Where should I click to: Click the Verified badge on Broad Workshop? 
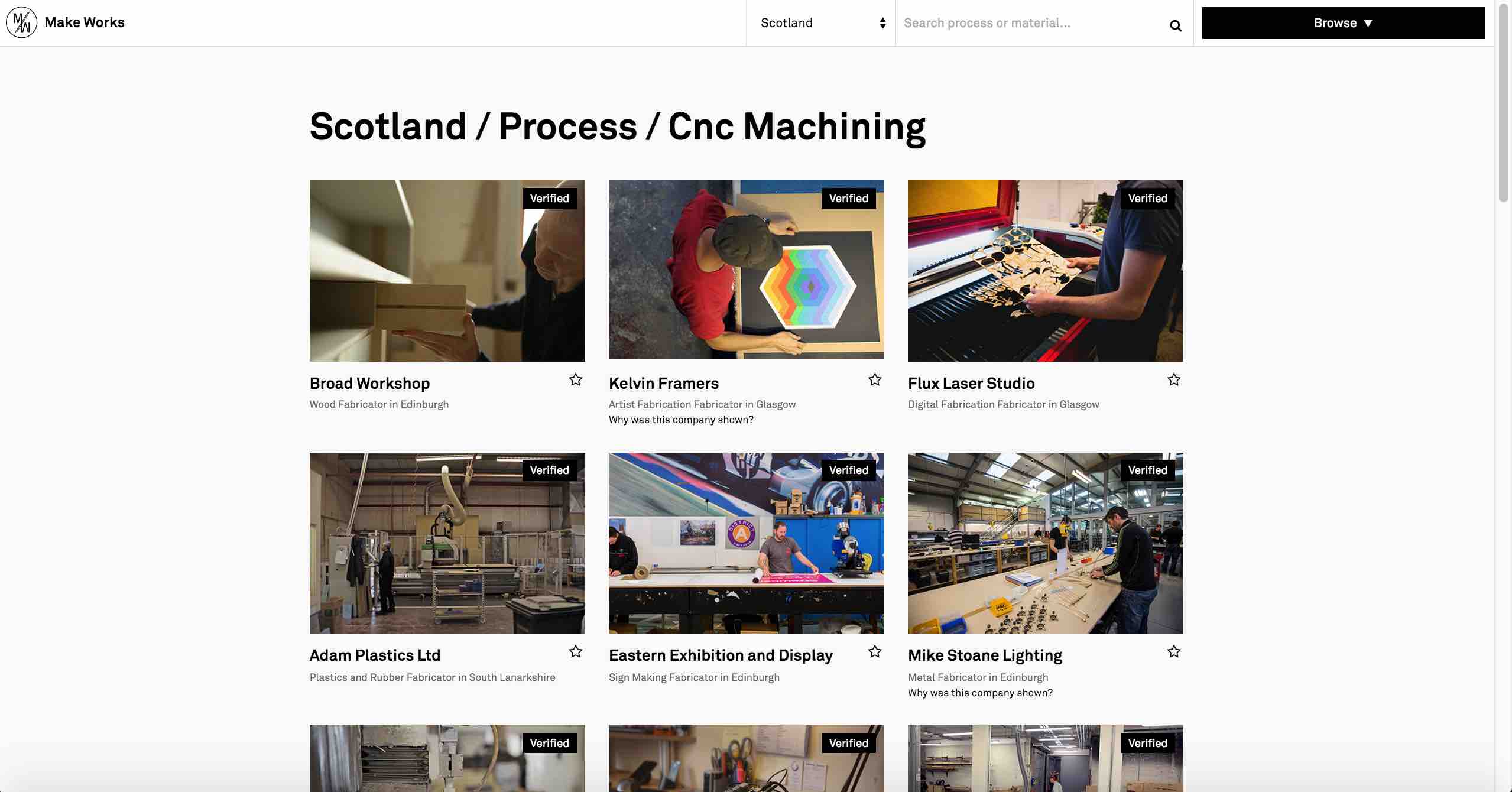tap(550, 198)
